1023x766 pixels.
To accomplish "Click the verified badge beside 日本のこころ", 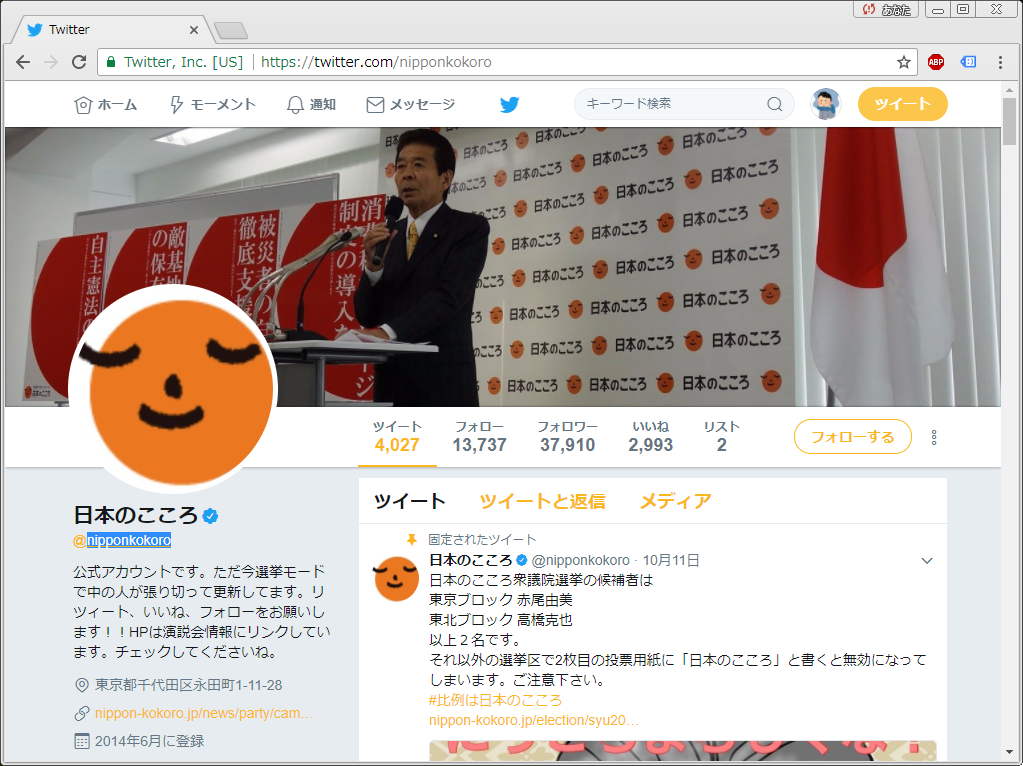I will (x=210, y=516).
